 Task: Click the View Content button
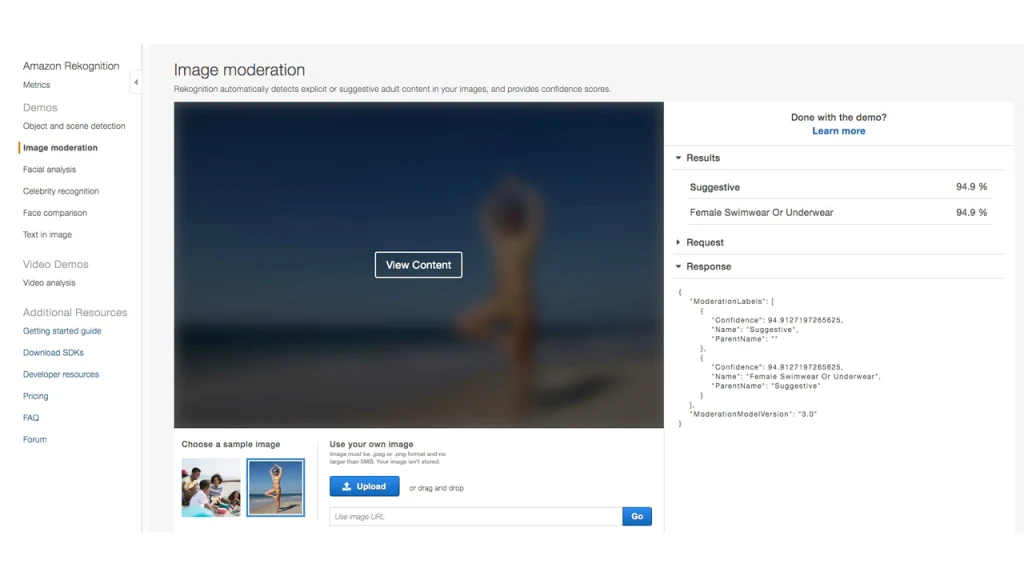pos(418,265)
